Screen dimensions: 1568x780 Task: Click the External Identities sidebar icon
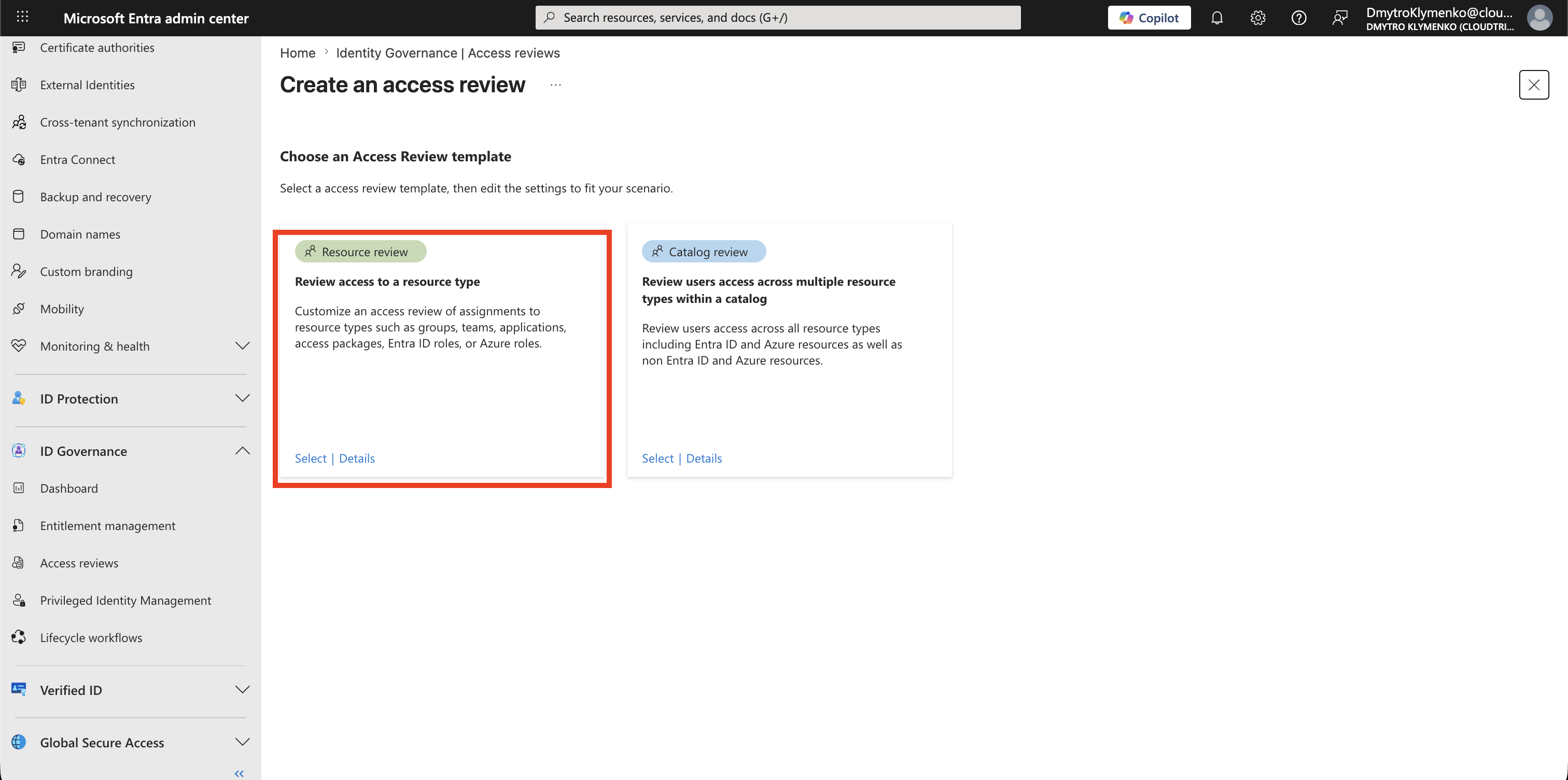[19, 85]
